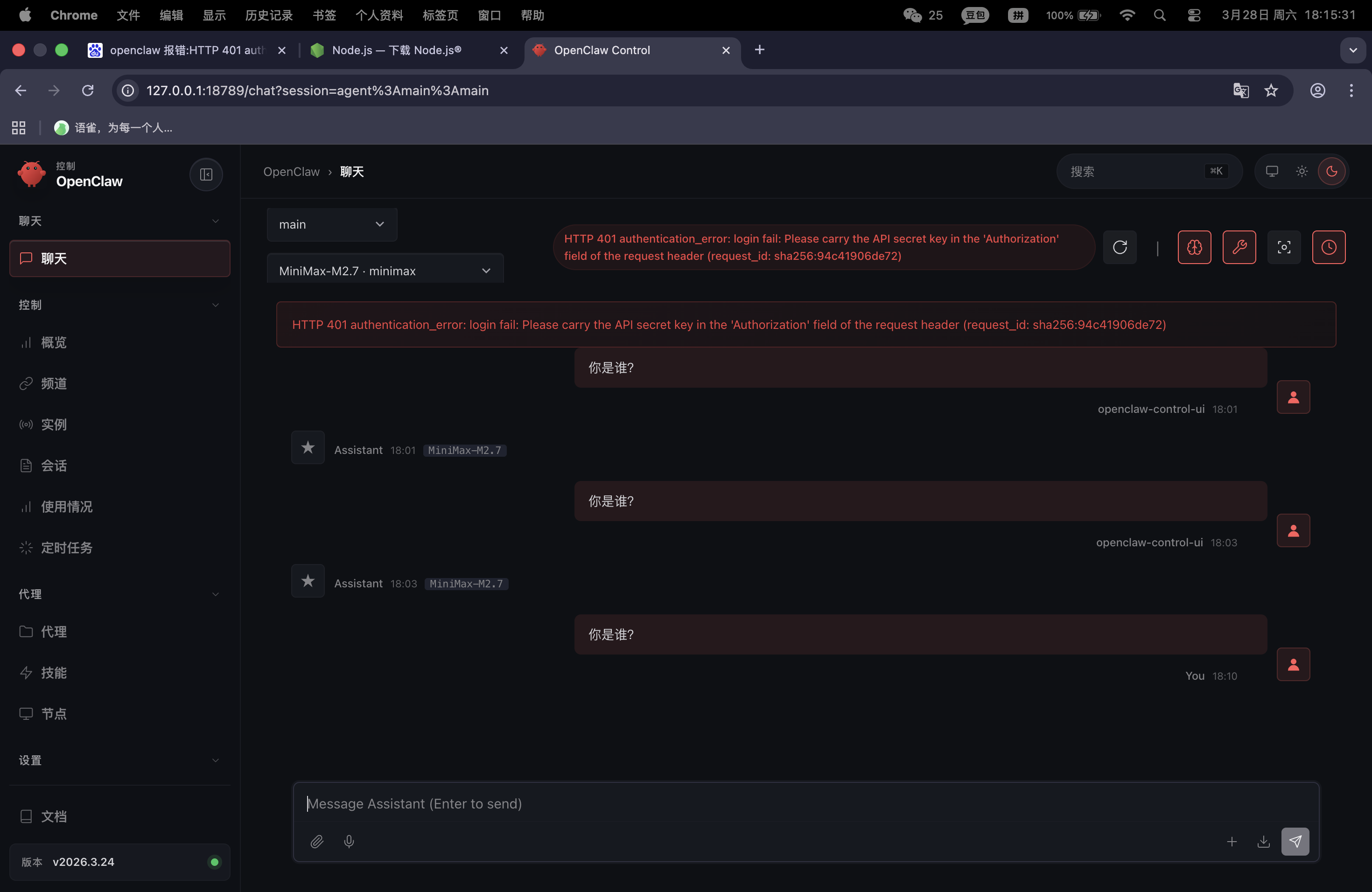Image resolution: width=1372 pixels, height=892 pixels.
Task: Click the Chrome address bar URL
Action: (317, 91)
